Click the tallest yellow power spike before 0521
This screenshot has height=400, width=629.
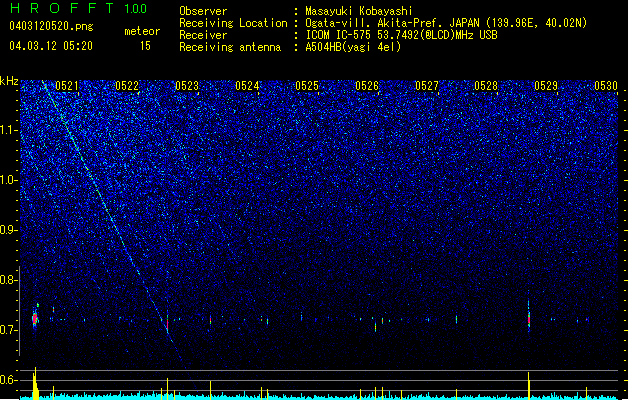pyautogui.click(x=35, y=383)
